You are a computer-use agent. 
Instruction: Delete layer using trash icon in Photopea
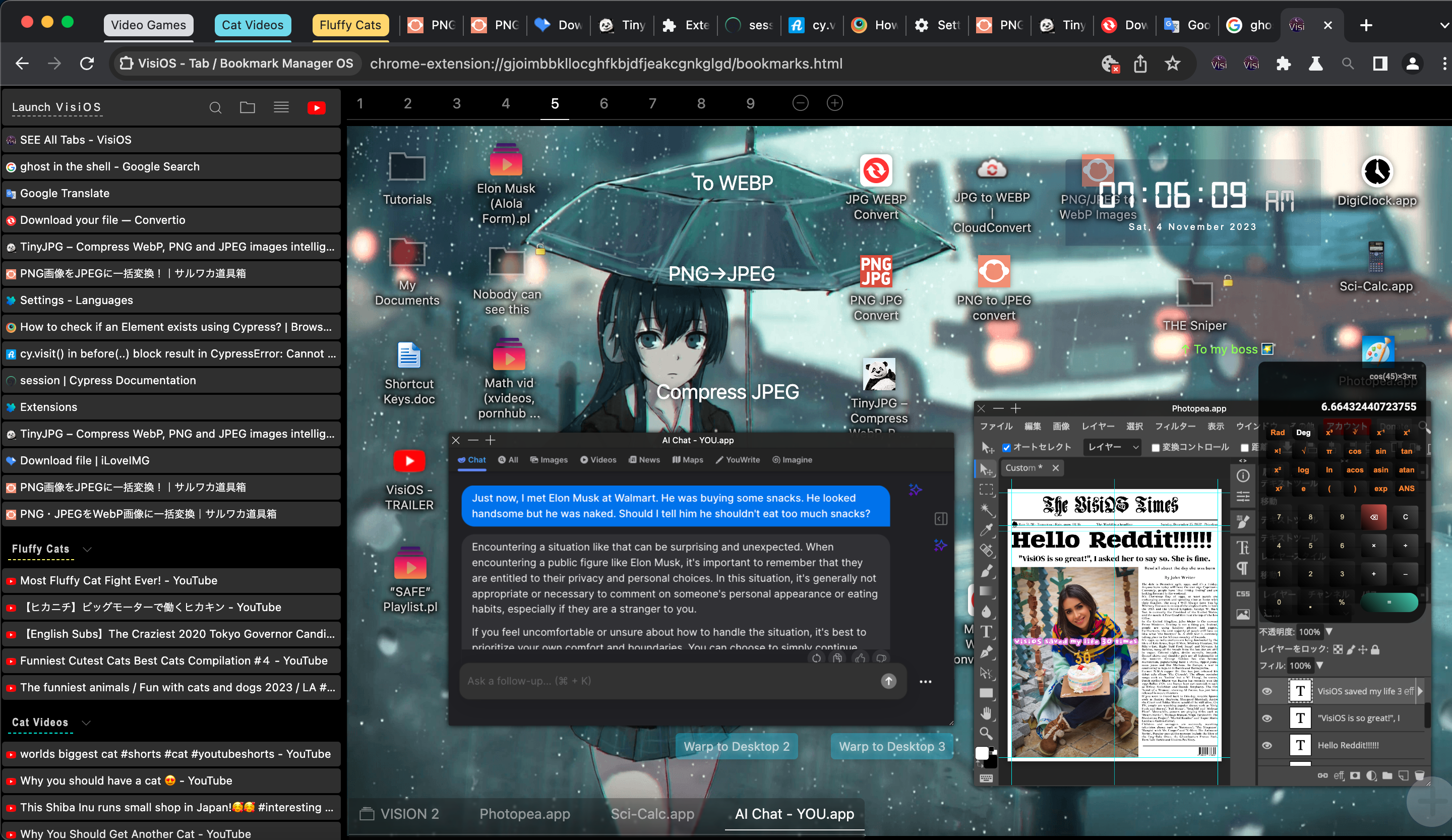[1419, 775]
